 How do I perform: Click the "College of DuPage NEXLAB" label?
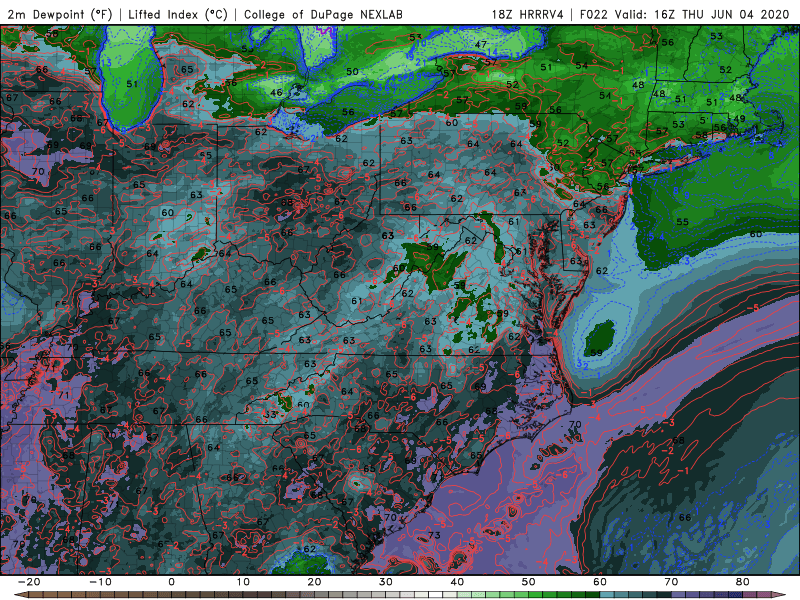click(x=323, y=14)
